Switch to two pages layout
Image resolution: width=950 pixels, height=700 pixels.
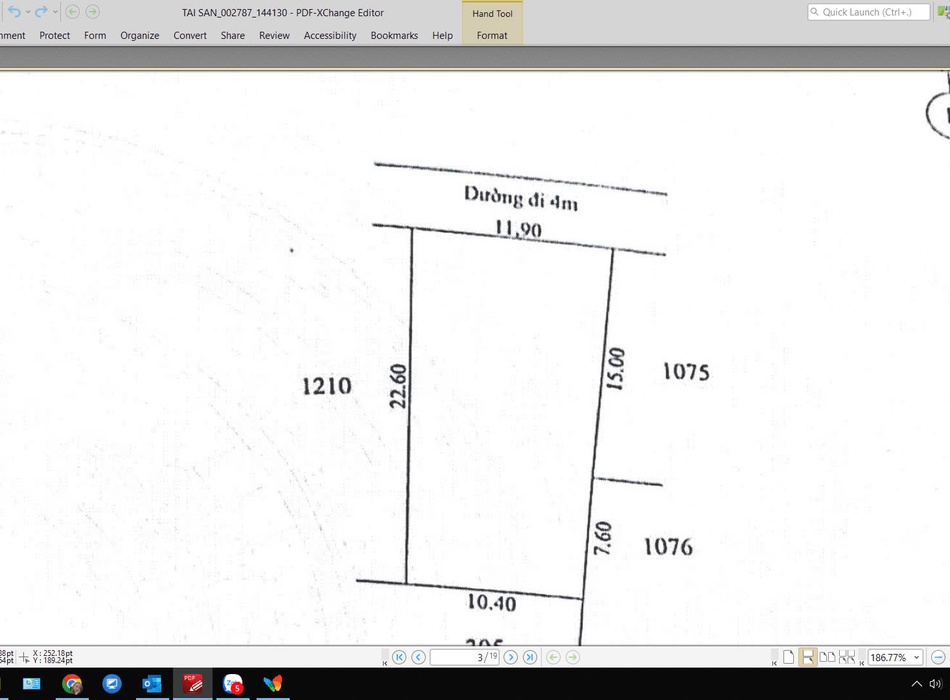(827, 657)
